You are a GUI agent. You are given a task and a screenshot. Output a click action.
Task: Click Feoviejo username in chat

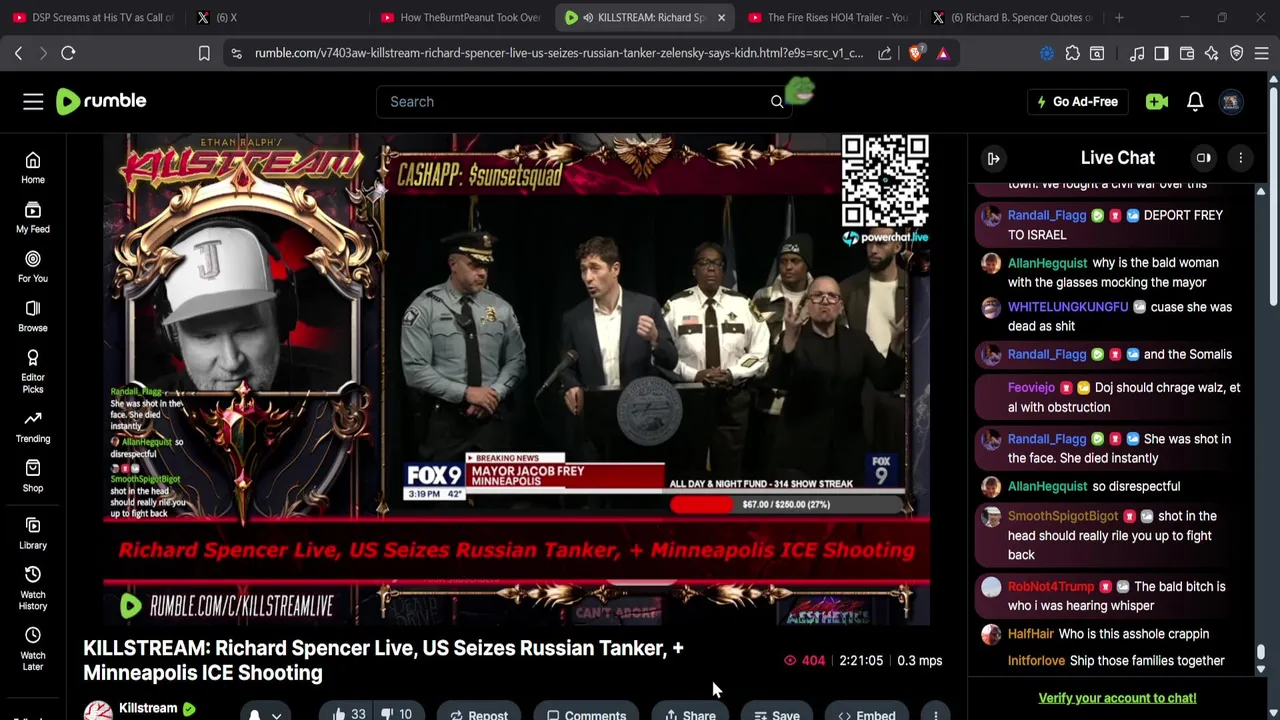(x=1031, y=387)
